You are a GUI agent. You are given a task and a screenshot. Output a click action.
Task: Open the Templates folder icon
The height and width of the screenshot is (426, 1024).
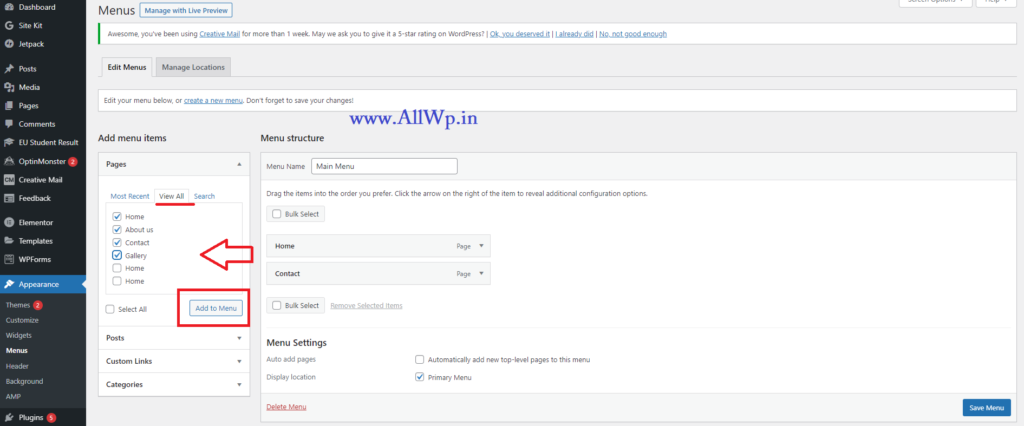pyautogui.click(x=9, y=240)
